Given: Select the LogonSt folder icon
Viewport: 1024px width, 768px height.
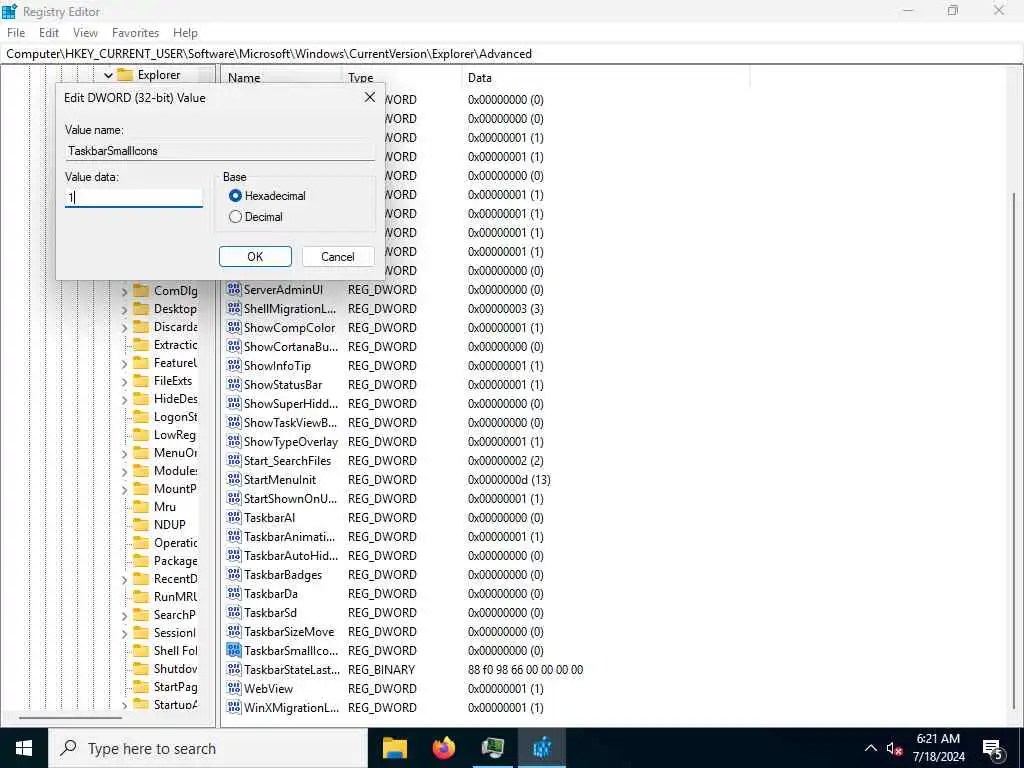Looking at the screenshot, I should click(x=141, y=417).
